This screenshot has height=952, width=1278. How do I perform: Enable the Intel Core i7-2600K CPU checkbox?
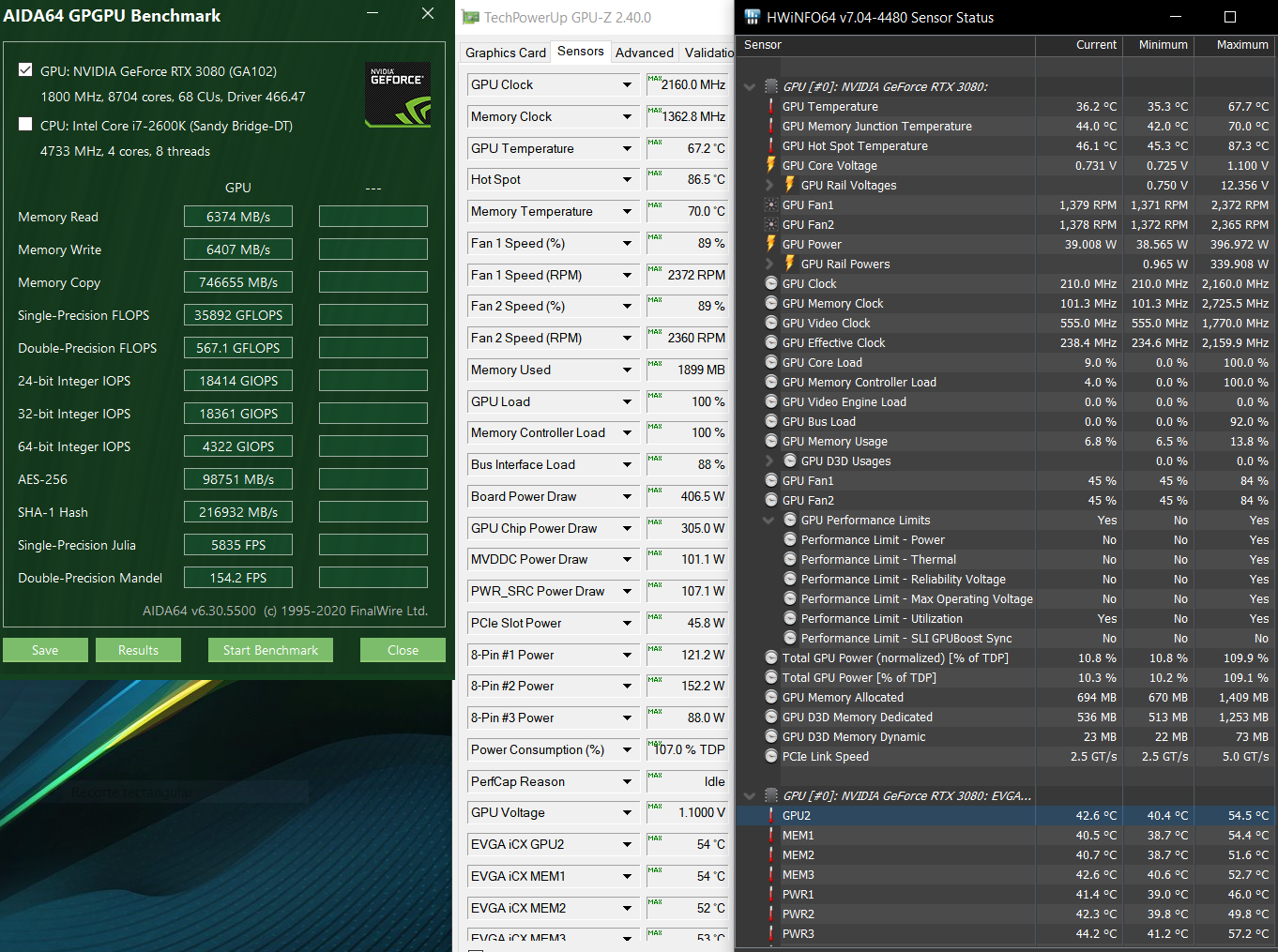pos(25,125)
